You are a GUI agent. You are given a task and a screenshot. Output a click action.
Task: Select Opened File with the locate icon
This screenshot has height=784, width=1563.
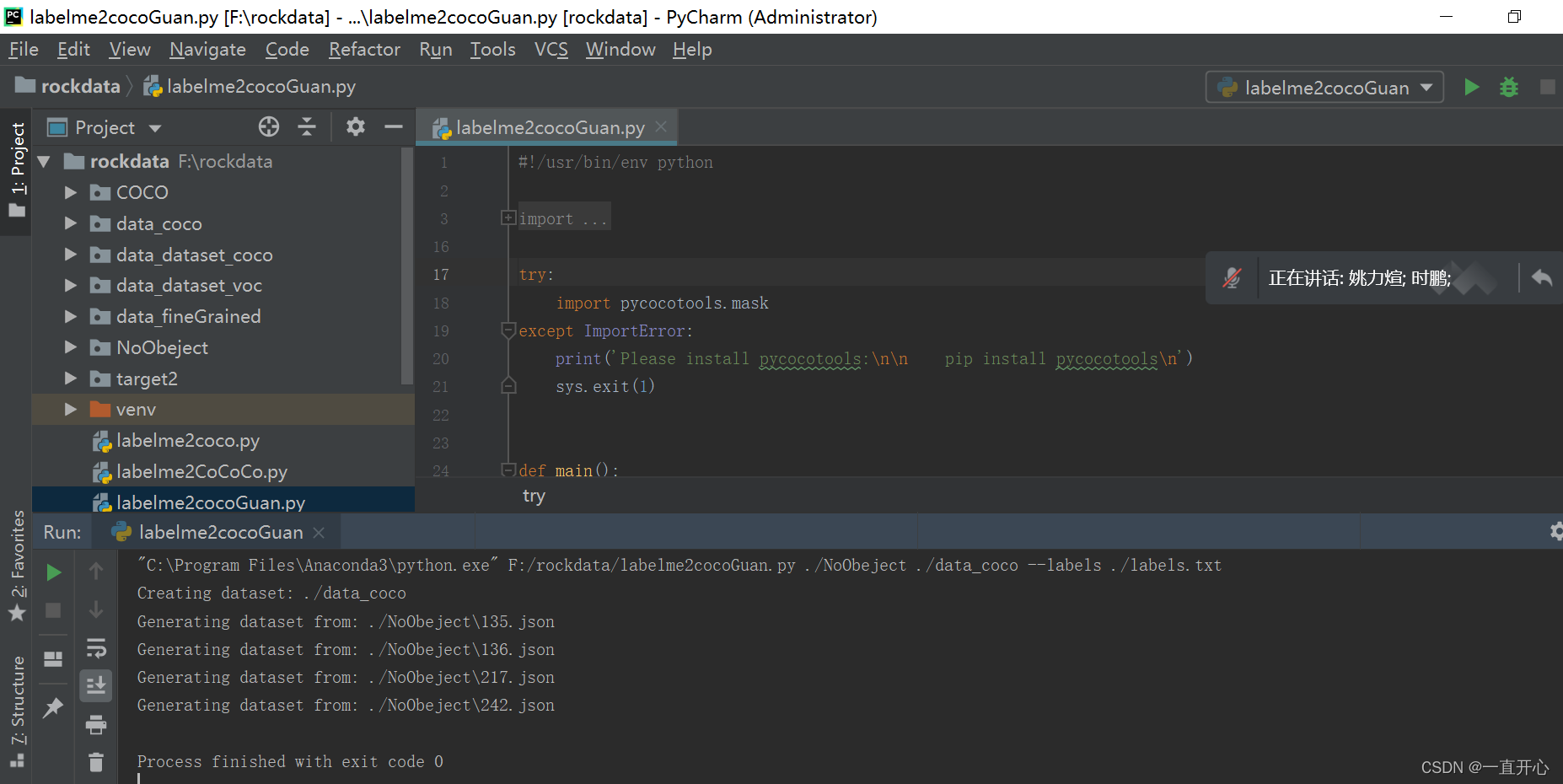click(x=269, y=126)
